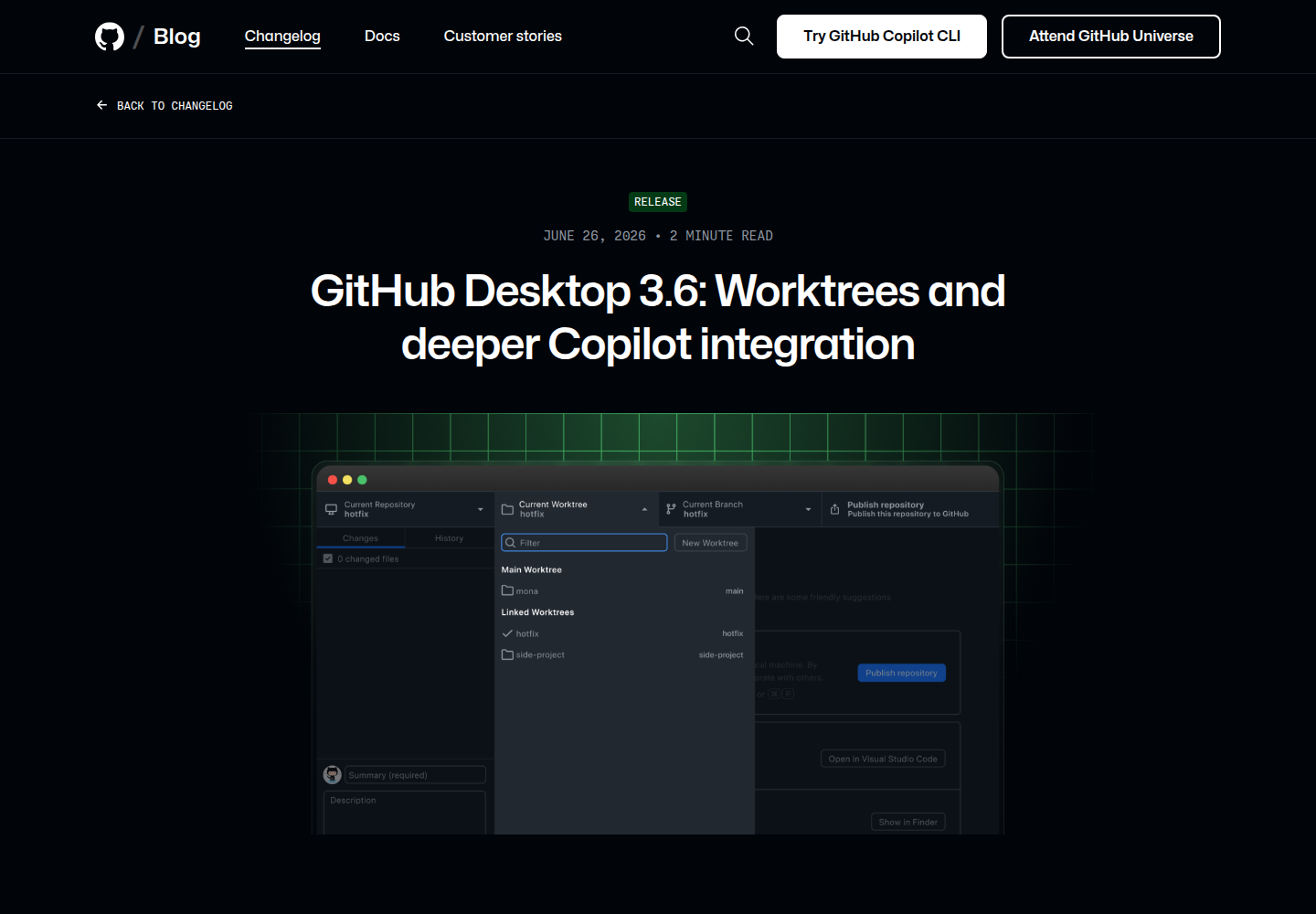Click the Description text area
Screen dimensions: 1316x914
(x=404, y=813)
